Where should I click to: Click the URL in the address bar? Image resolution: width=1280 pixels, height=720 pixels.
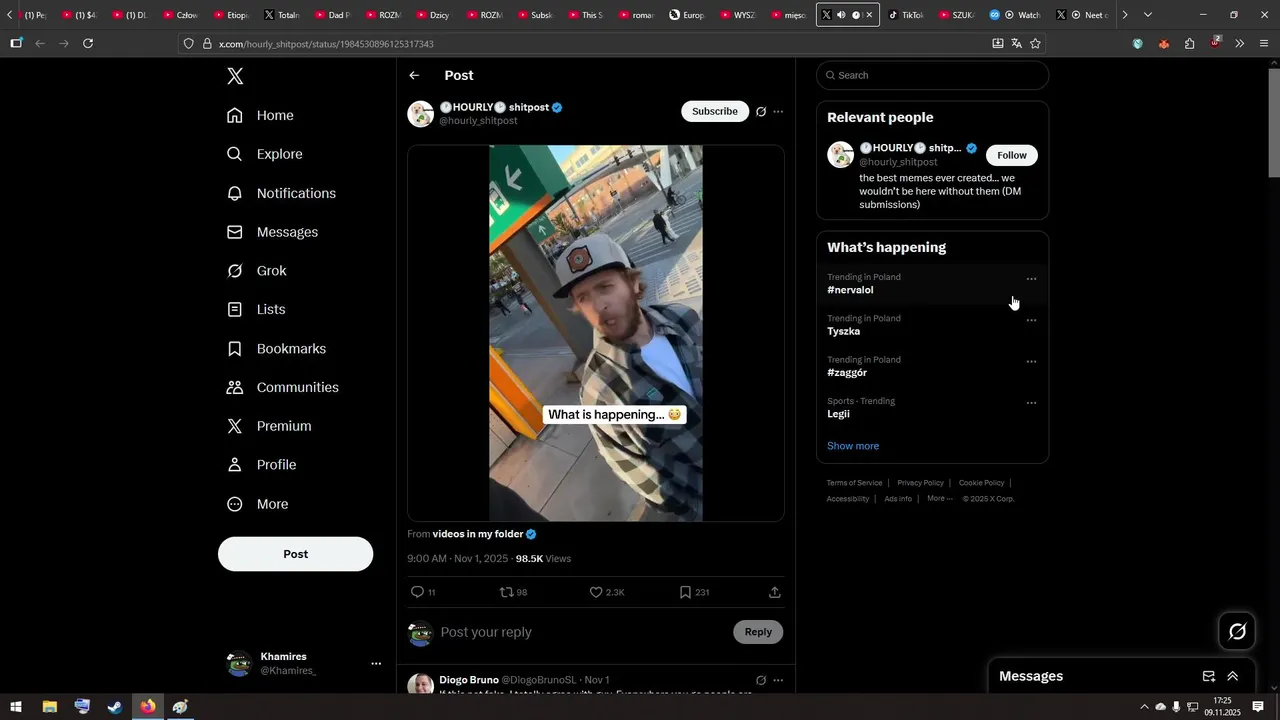point(326,44)
